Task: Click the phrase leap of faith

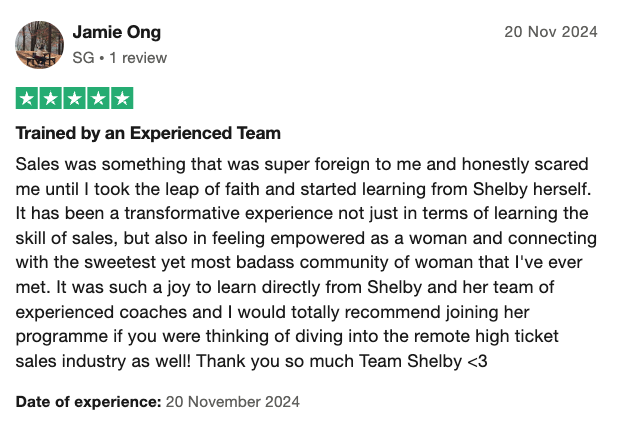Action: (x=204, y=189)
